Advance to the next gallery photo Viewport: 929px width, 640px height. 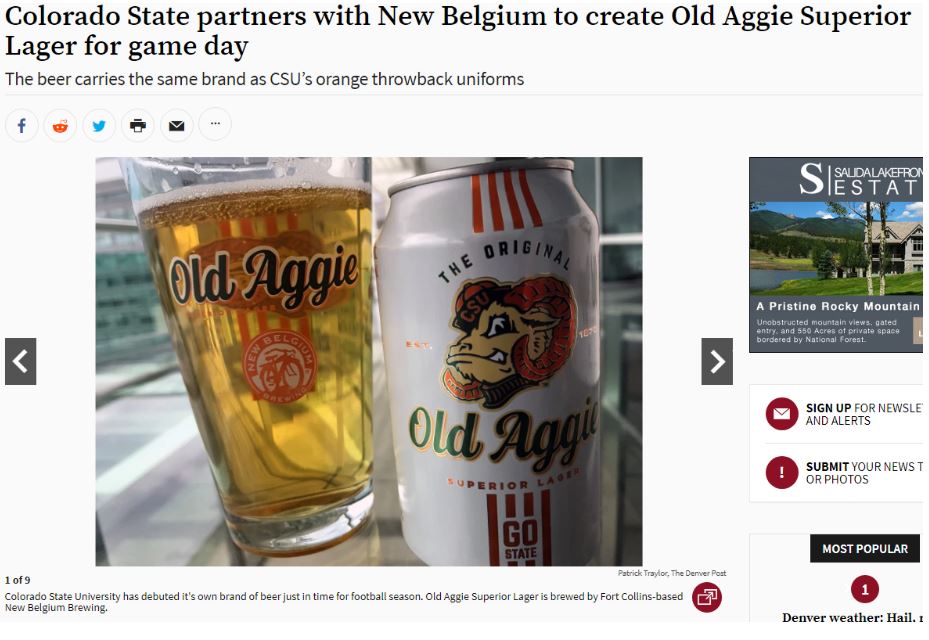717,361
